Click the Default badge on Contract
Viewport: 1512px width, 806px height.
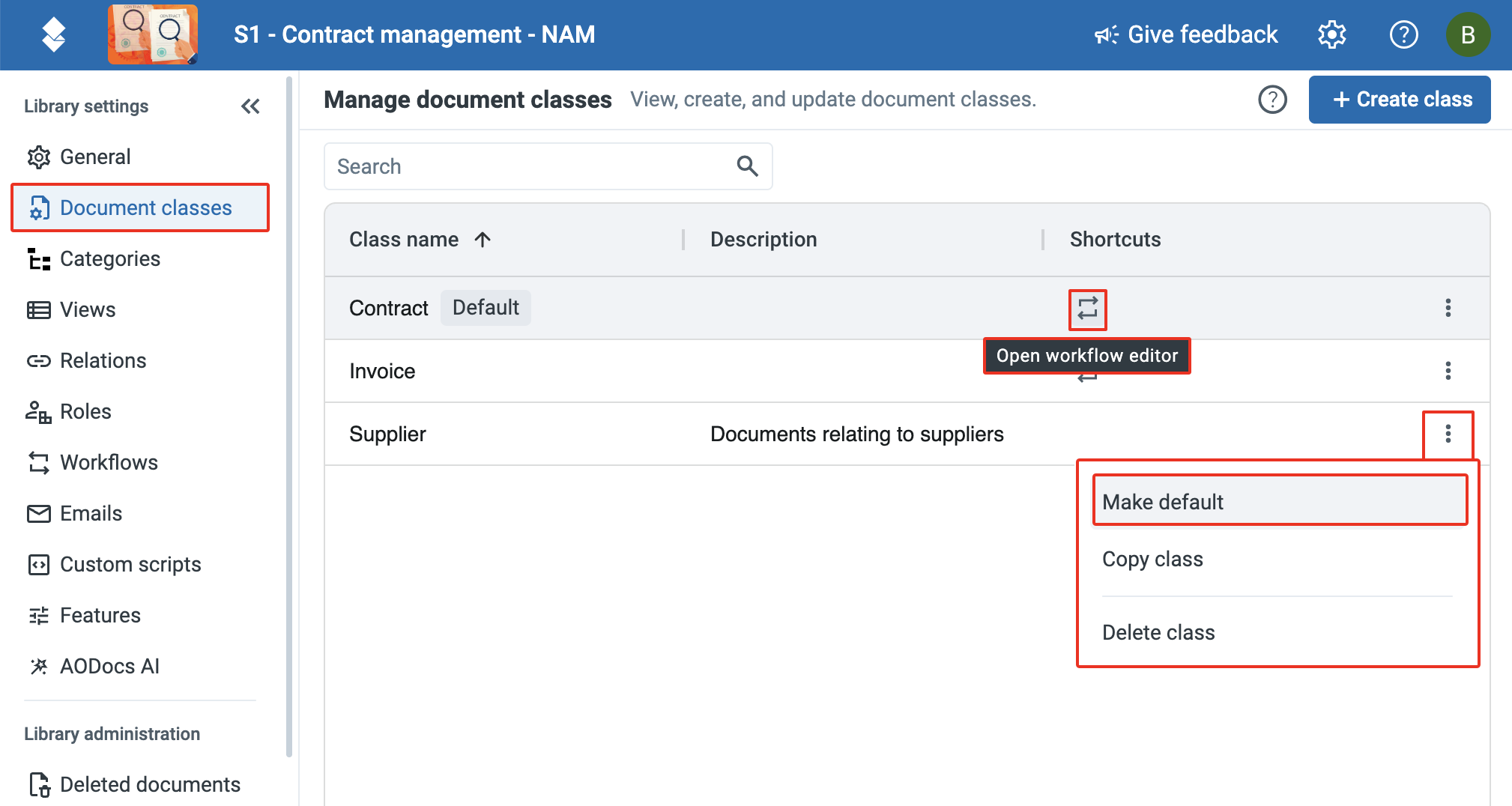[486, 308]
